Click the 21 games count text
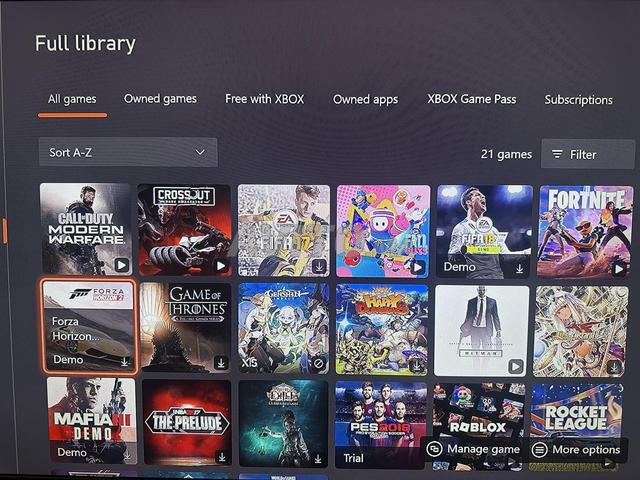Image resolution: width=640 pixels, height=480 pixels. [x=506, y=154]
